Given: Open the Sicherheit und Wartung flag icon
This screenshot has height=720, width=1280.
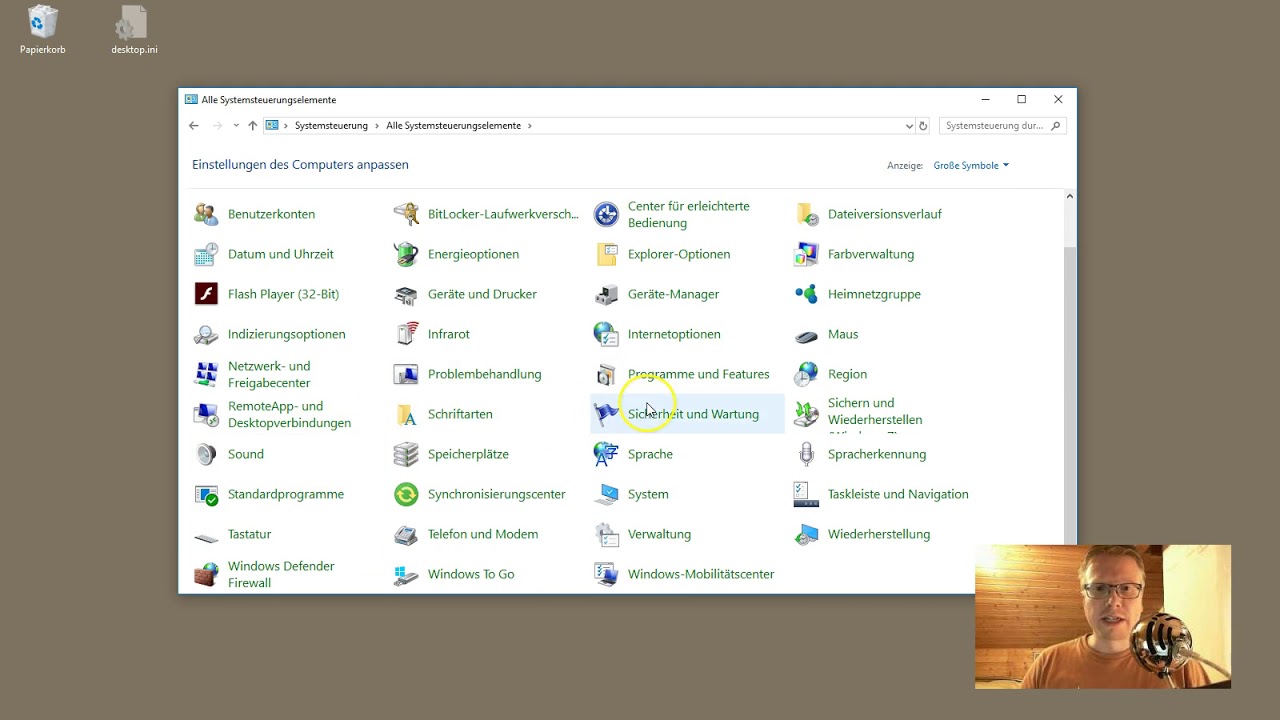Looking at the screenshot, I should 606,414.
